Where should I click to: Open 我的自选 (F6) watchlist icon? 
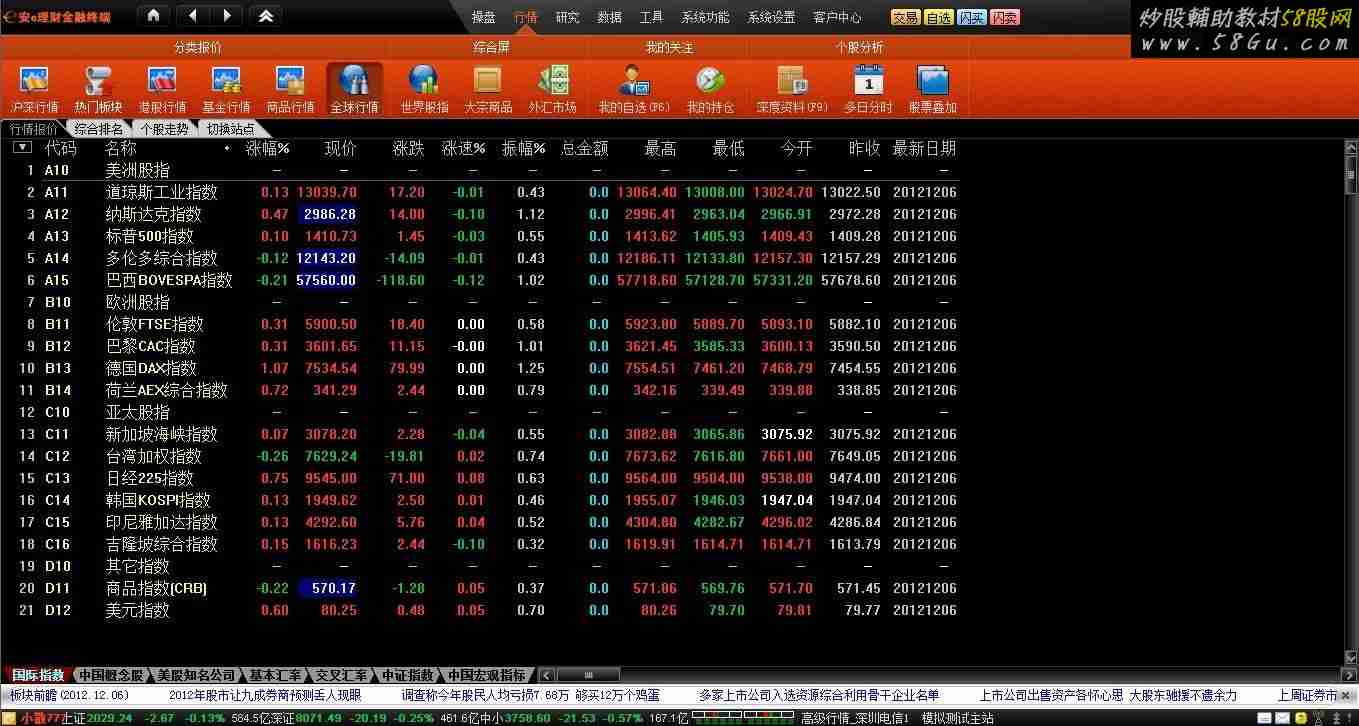coord(634,90)
